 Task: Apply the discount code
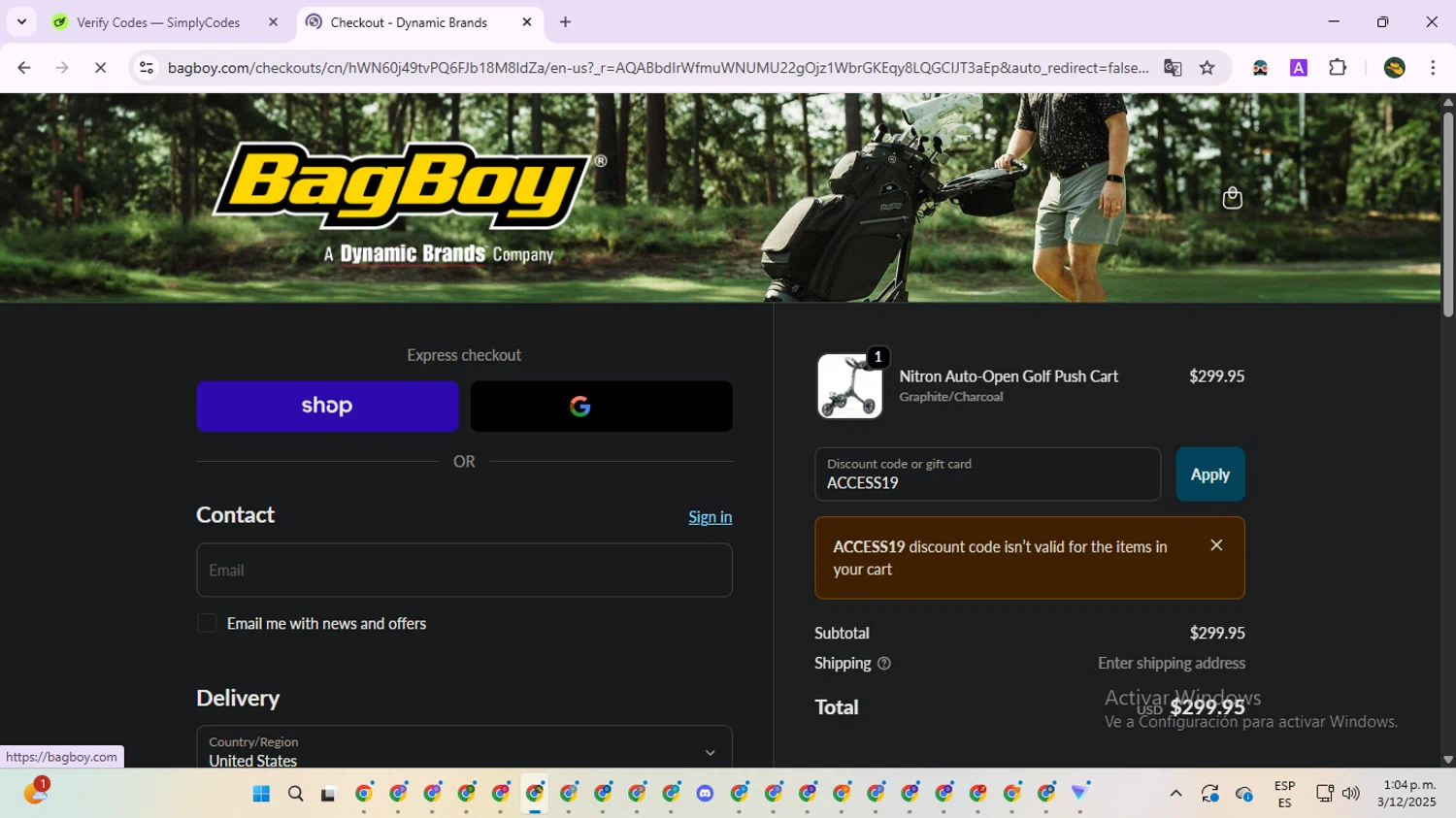click(x=1210, y=474)
